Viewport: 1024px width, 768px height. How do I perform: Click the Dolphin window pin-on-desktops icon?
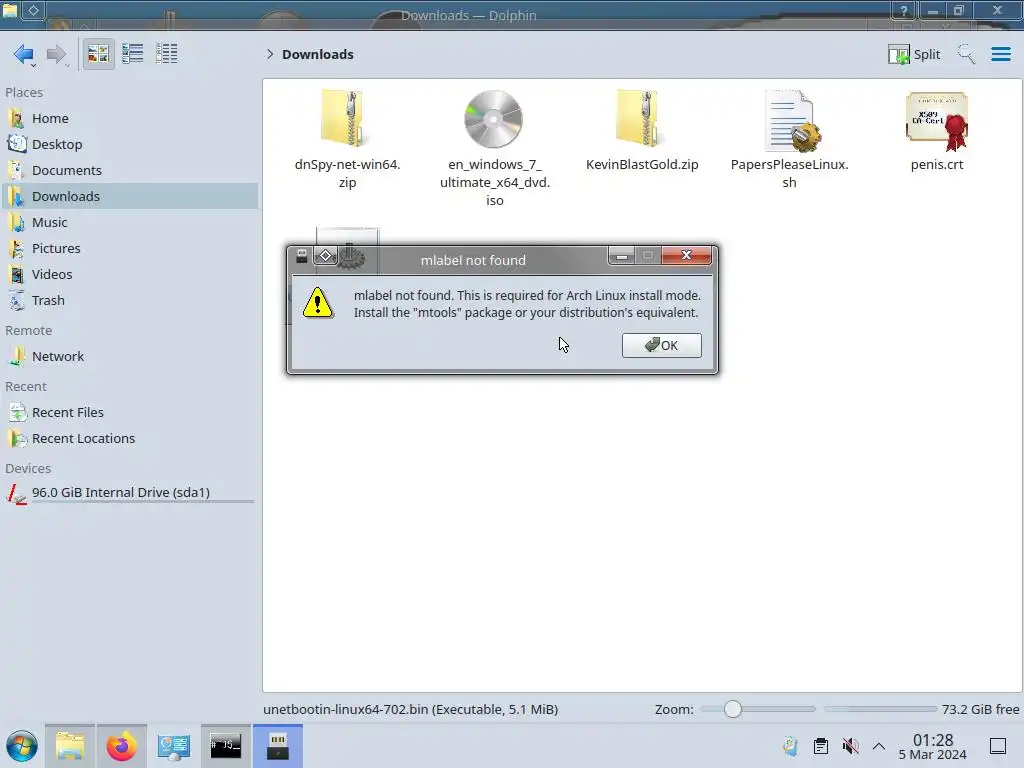pyautogui.click(x=33, y=10)
